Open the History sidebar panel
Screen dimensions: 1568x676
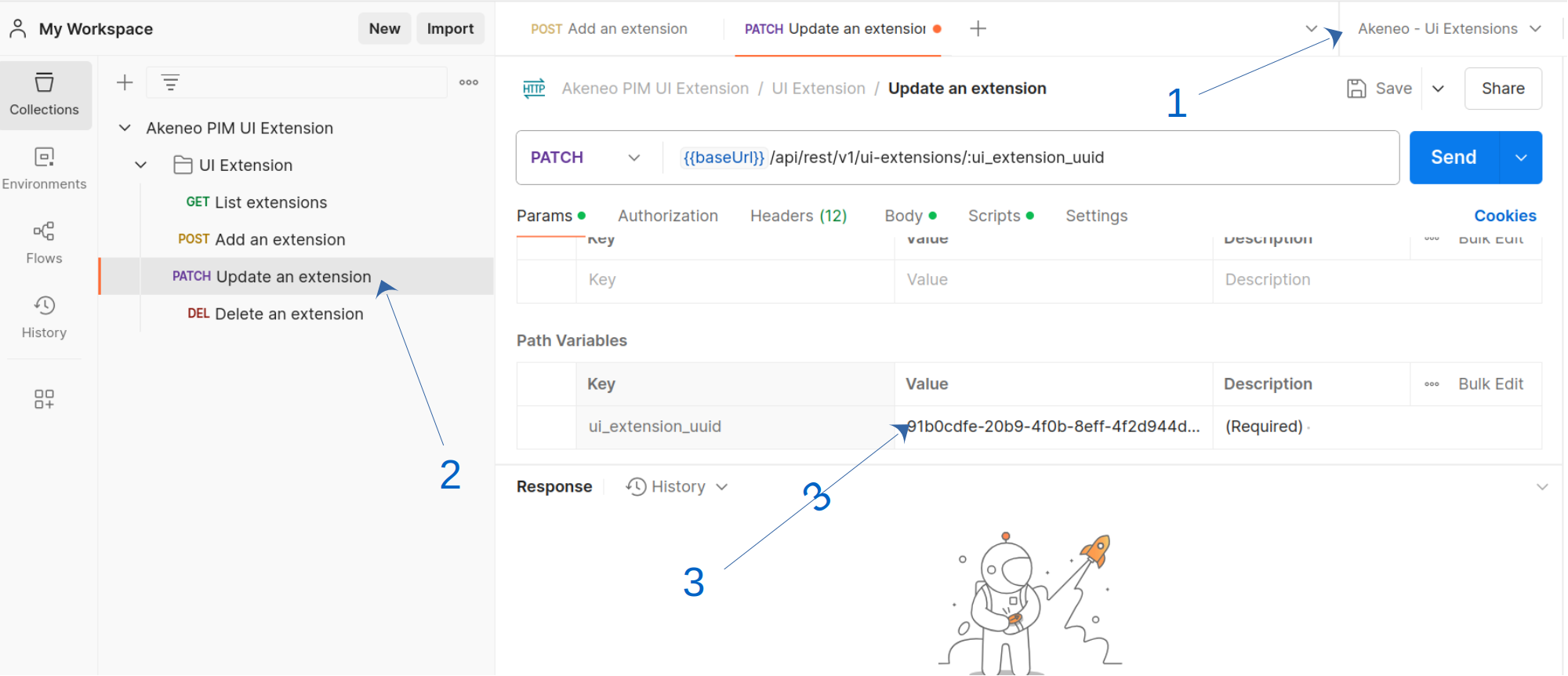tap(45, 318)
